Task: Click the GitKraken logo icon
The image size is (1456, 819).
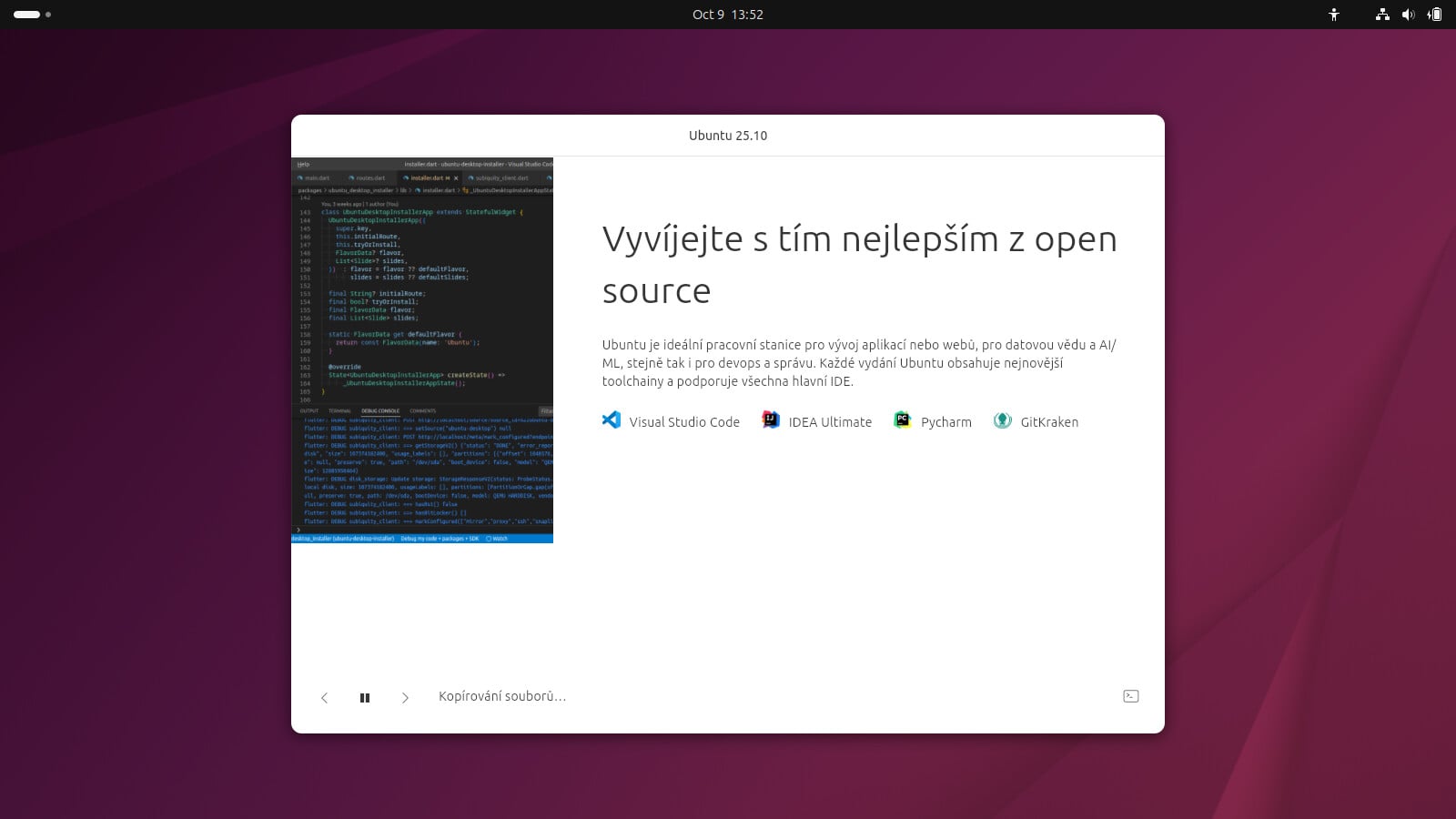Action: pos(1002,420)
